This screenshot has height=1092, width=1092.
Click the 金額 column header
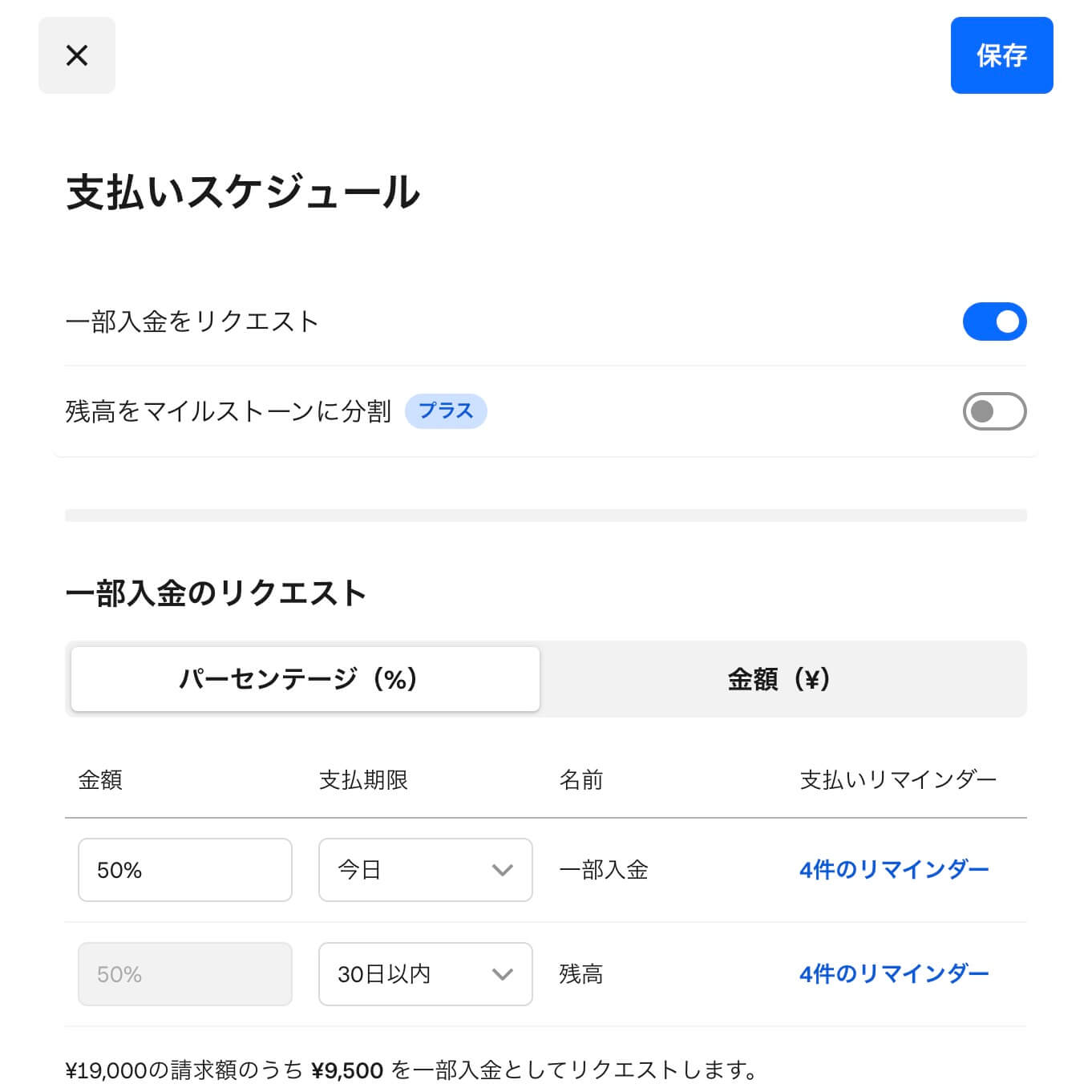point(100,780)
